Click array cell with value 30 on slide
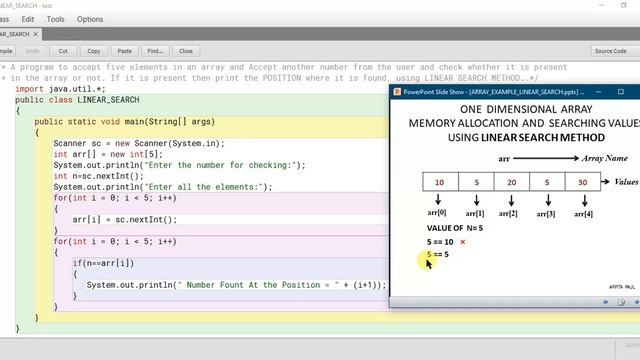 [582, 182]
